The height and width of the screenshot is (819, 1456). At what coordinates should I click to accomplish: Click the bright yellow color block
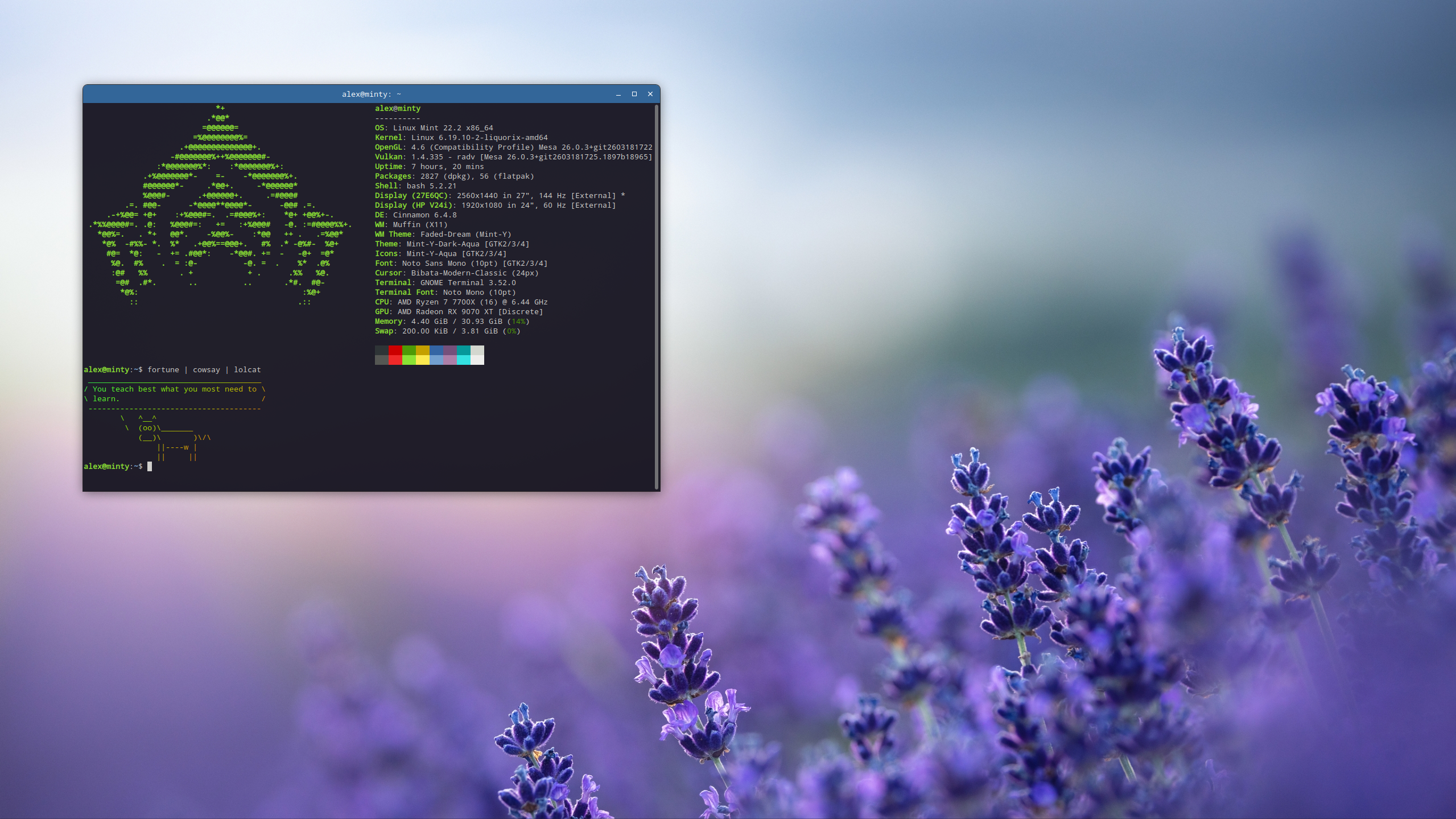click(422, 360)
